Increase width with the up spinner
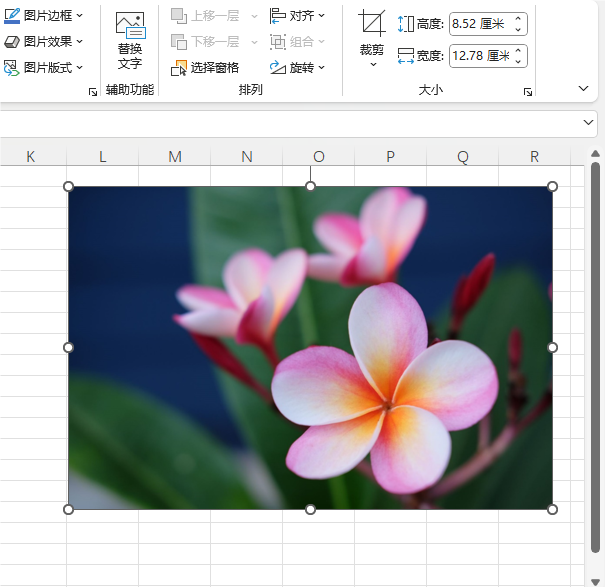This screenshot has width=605, height=587. coord(518,51)
